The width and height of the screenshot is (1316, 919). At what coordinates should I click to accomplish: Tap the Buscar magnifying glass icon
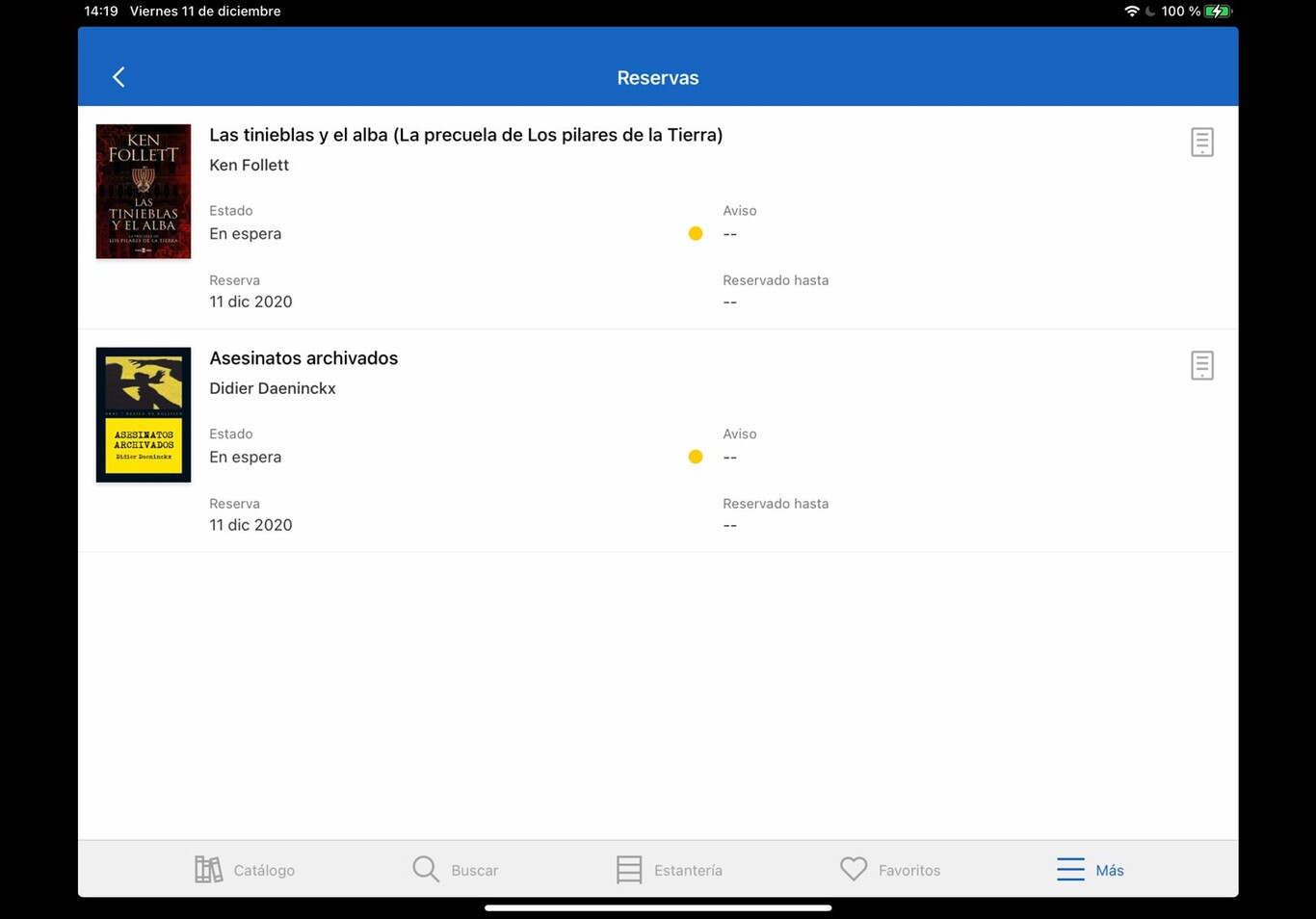tap(425, 868)
